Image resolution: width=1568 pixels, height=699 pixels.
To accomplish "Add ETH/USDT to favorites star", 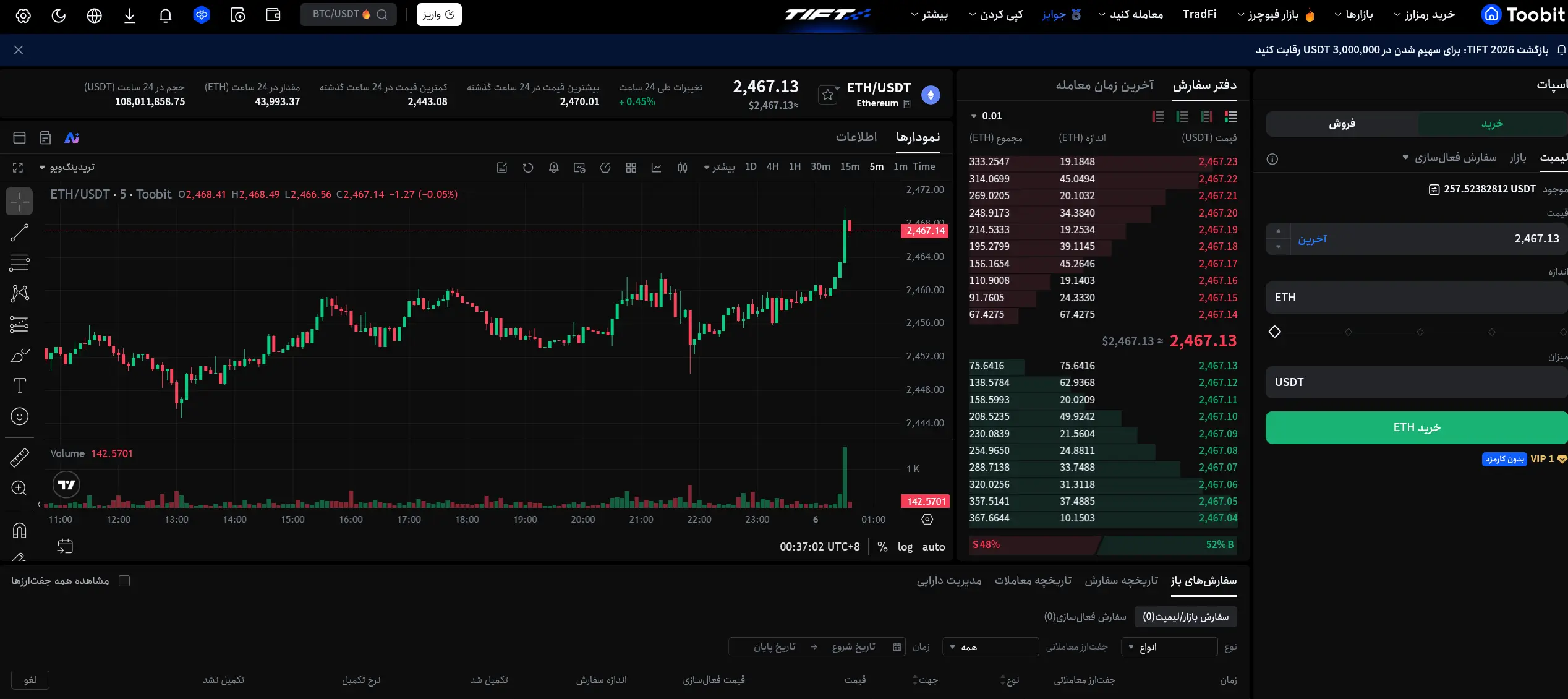I will coord(828,95).
